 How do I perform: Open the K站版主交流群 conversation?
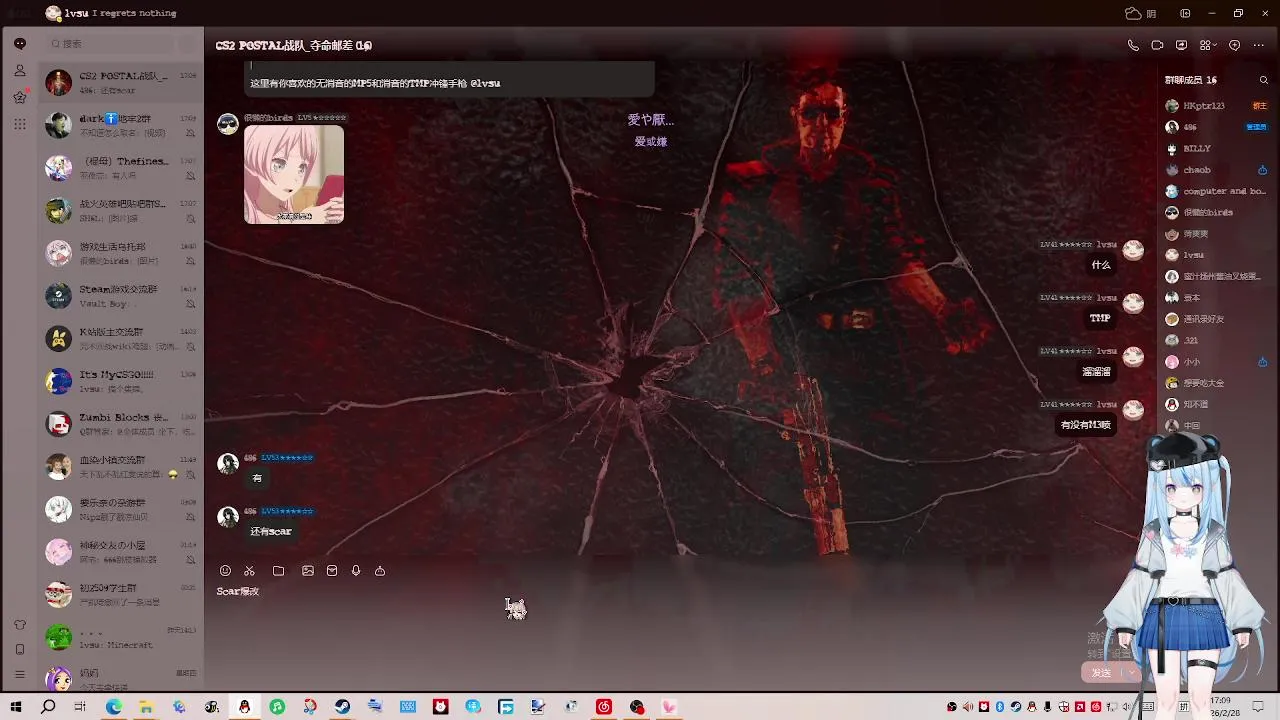point(121,339)
